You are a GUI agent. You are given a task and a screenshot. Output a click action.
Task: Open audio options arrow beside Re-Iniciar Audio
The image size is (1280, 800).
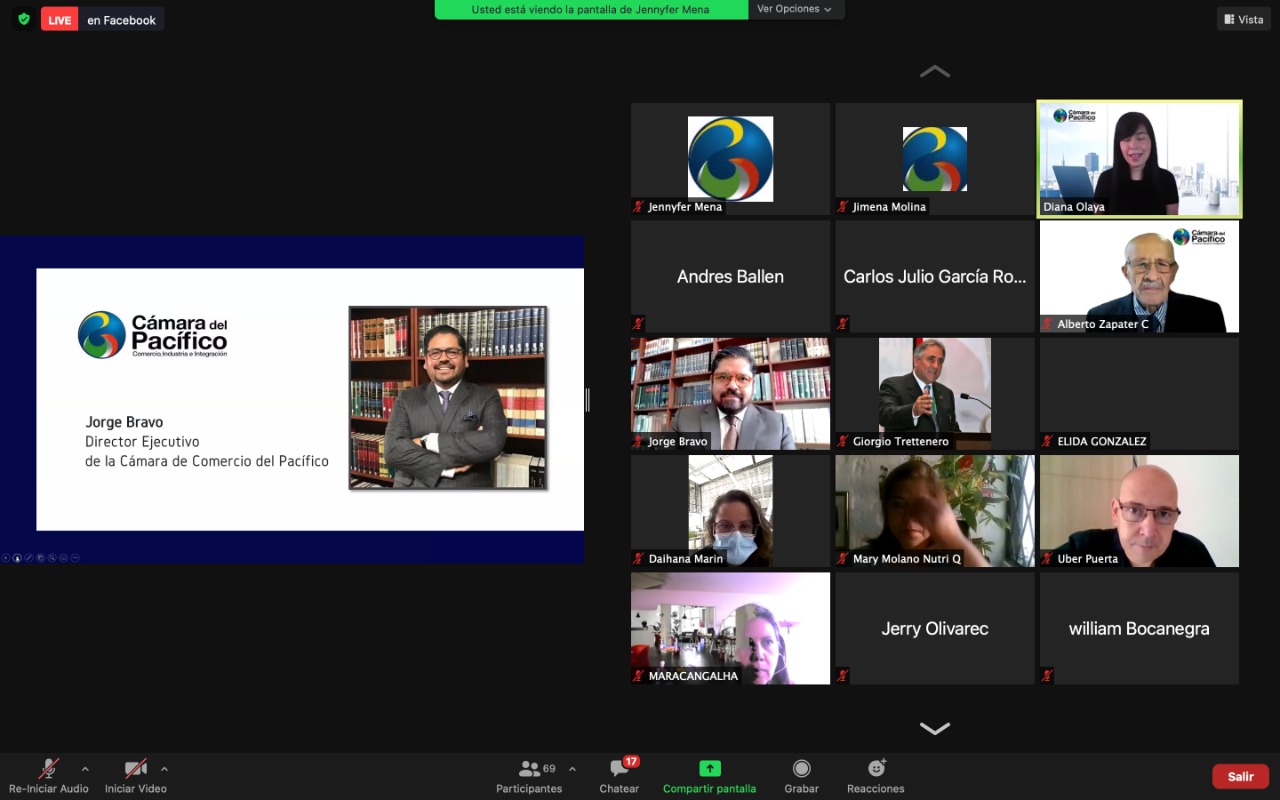85,769
